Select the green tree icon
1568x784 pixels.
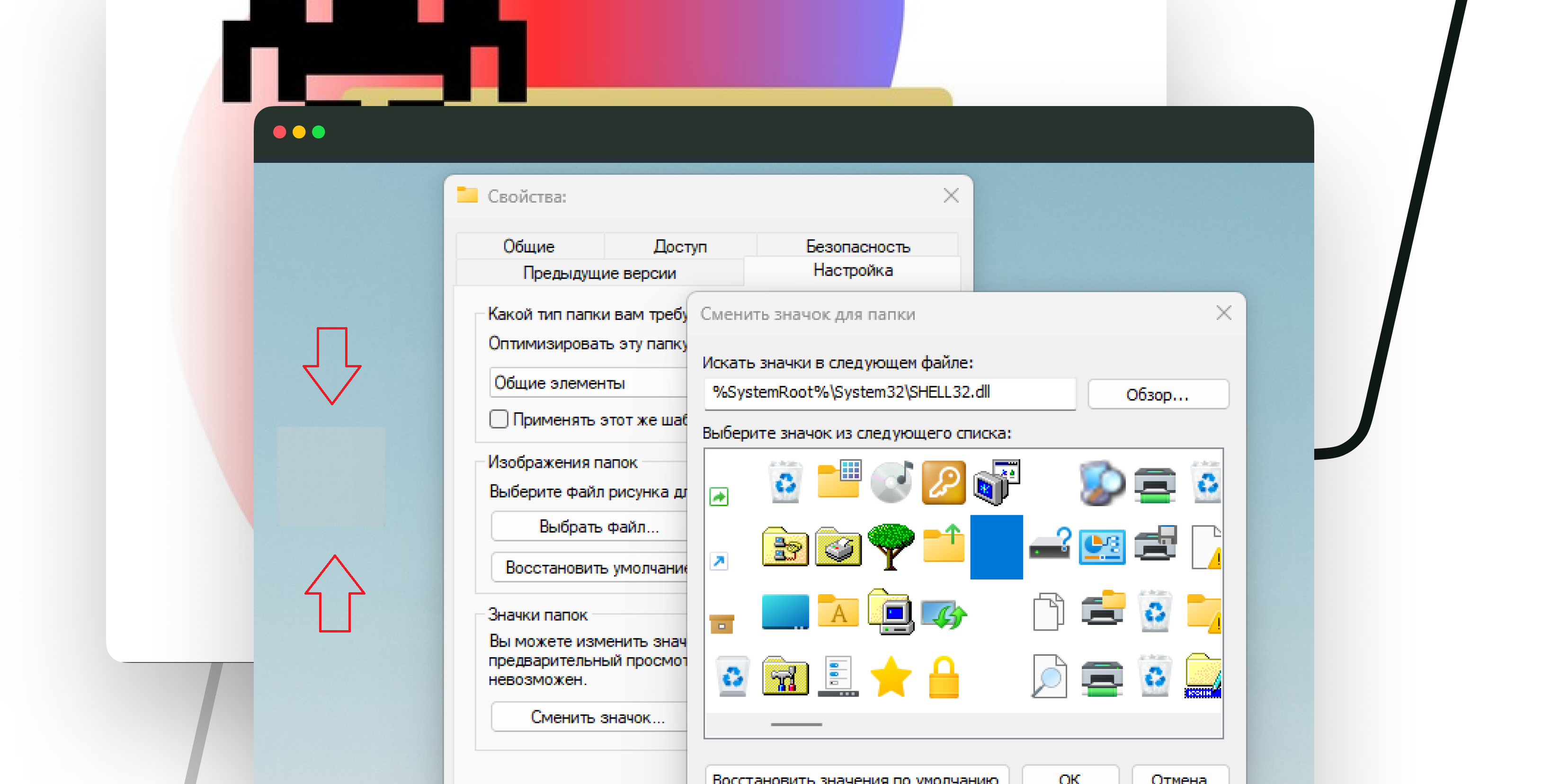[891, 546]
